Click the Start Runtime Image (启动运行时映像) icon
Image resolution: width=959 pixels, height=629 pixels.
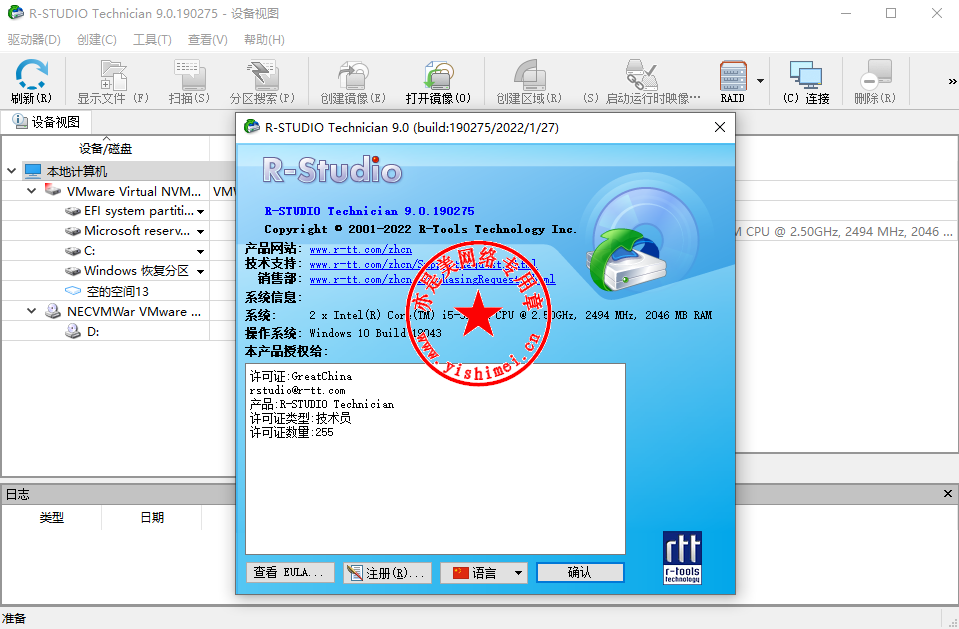coord(641,75)
